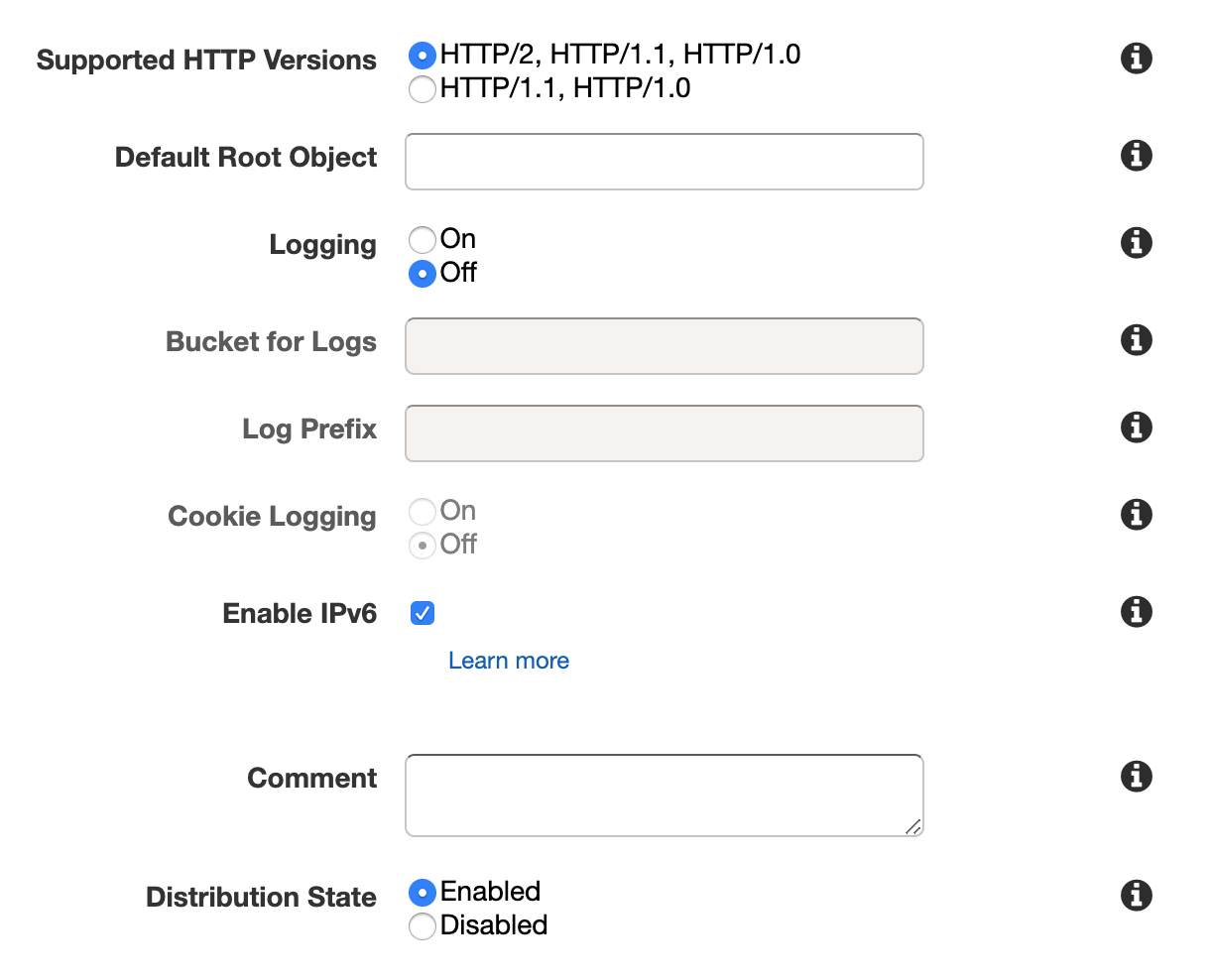Toggle the Enable IPv6 checkbox
1212x980 pixels.
(423, 613)
